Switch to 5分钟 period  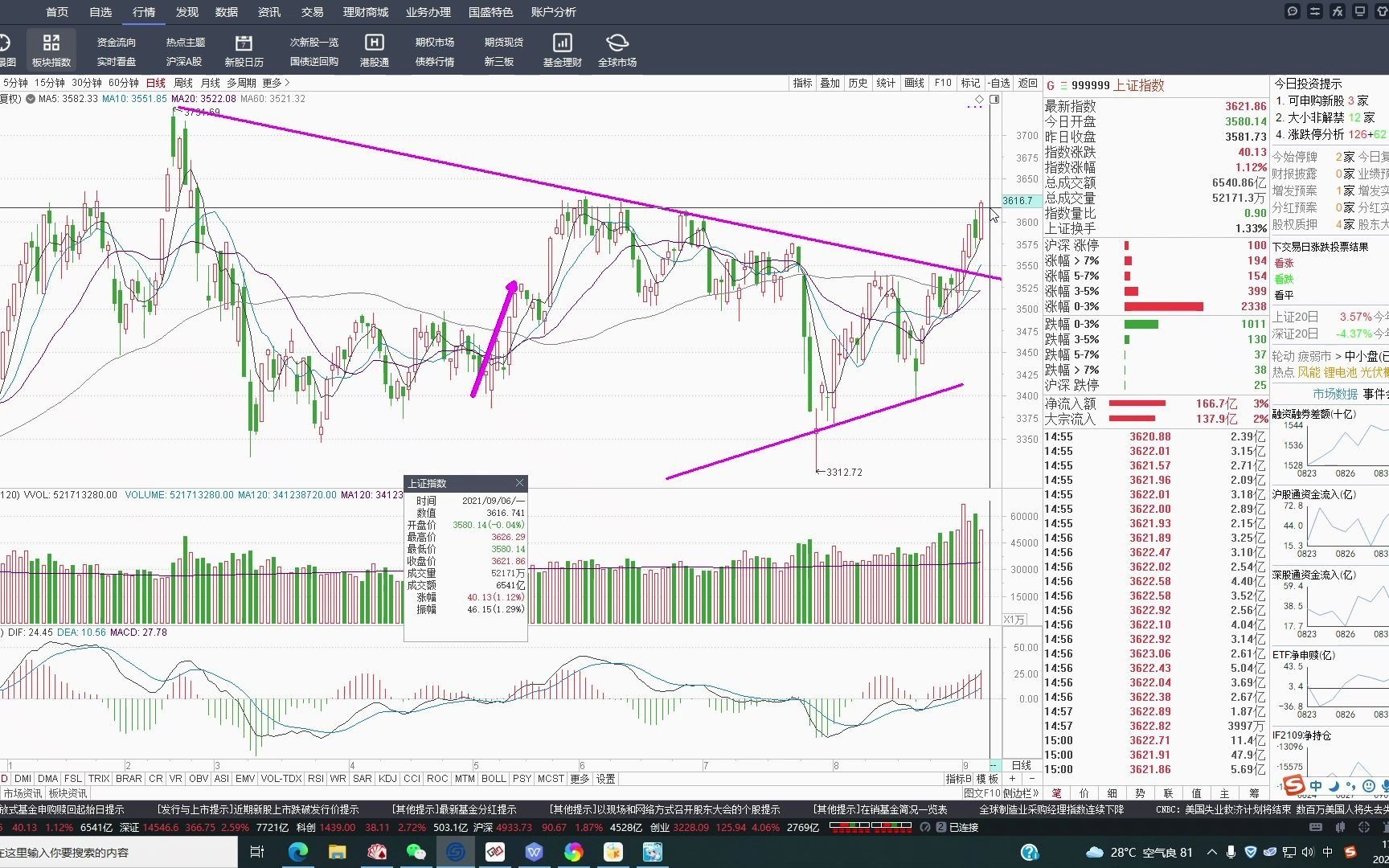pyautogui.click(x=15, y=83)
